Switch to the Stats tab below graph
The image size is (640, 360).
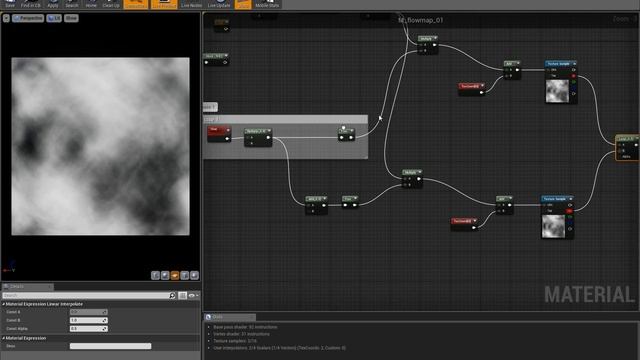tap(229, 317)
